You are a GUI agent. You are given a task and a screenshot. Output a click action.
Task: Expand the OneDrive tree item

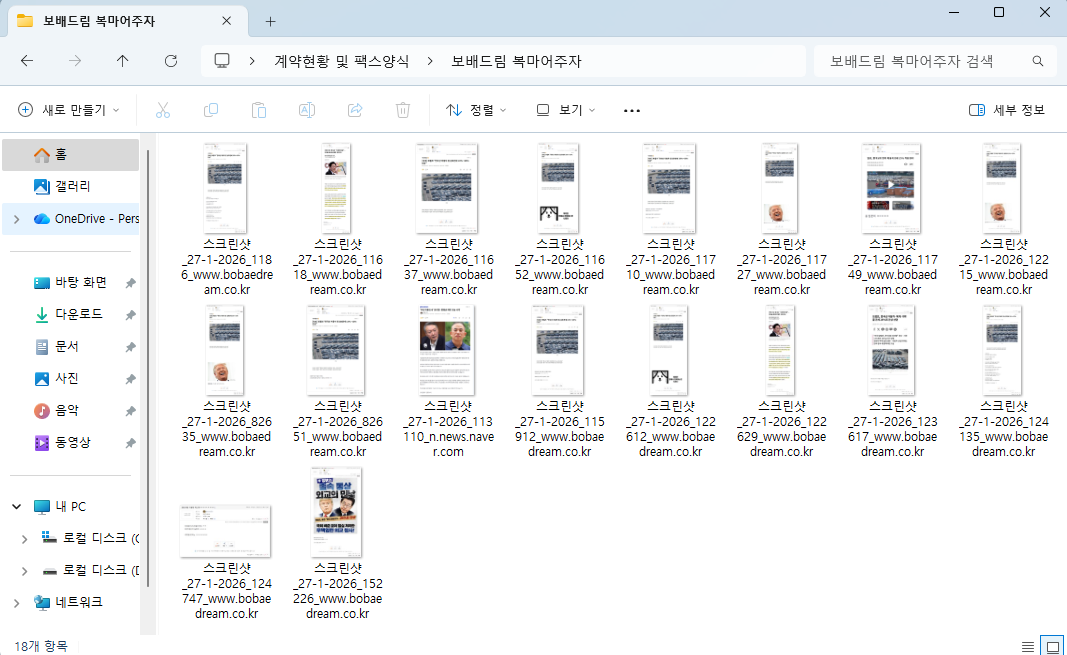click(x=16, y=218)
